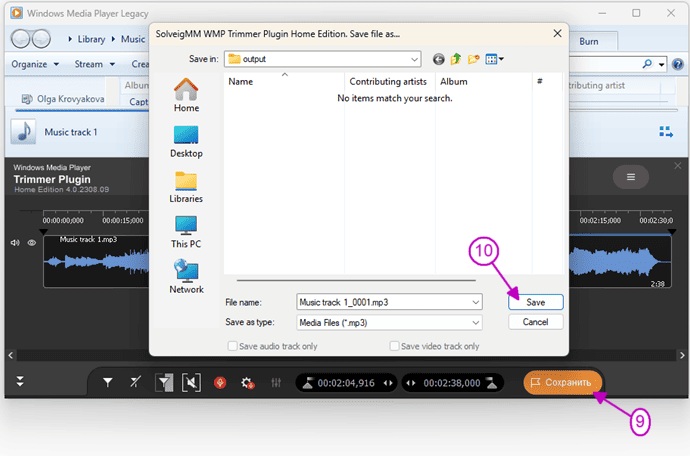This screenshot has height=456, width=690.
Task: Check Save audio track only
Action: (x=232, y=346)
